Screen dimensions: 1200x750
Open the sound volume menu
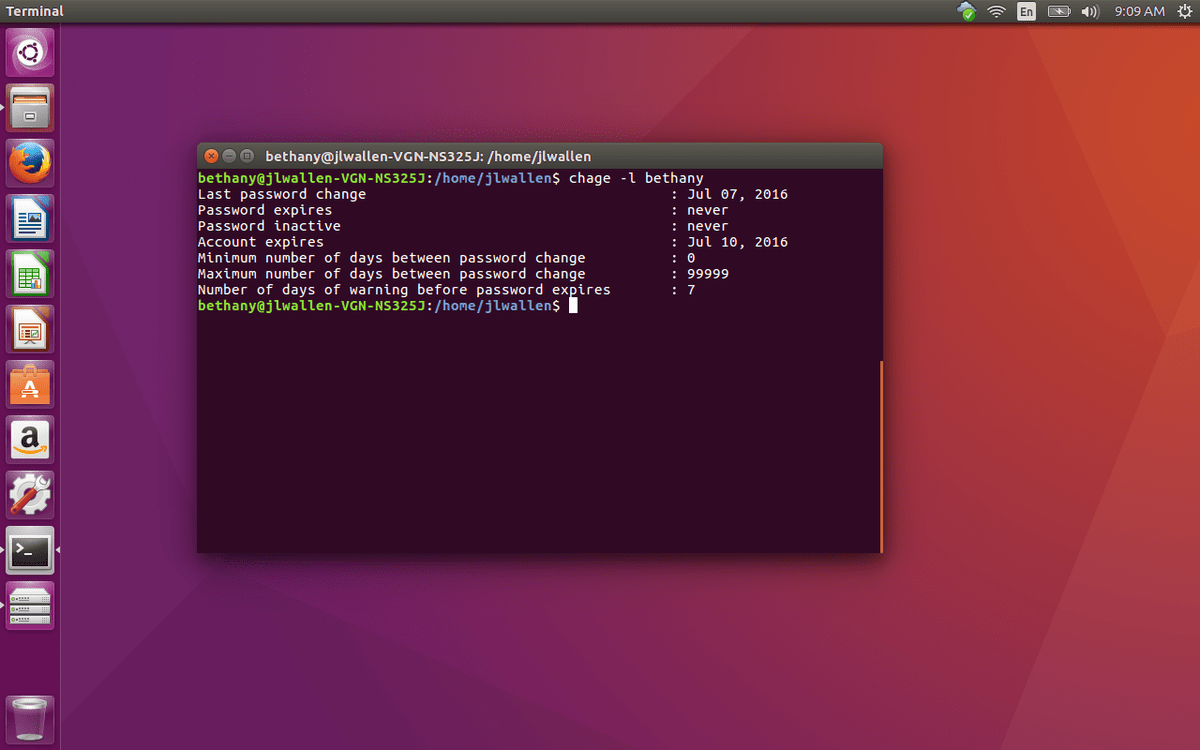pyautogui.click(x=1089, y=12)
